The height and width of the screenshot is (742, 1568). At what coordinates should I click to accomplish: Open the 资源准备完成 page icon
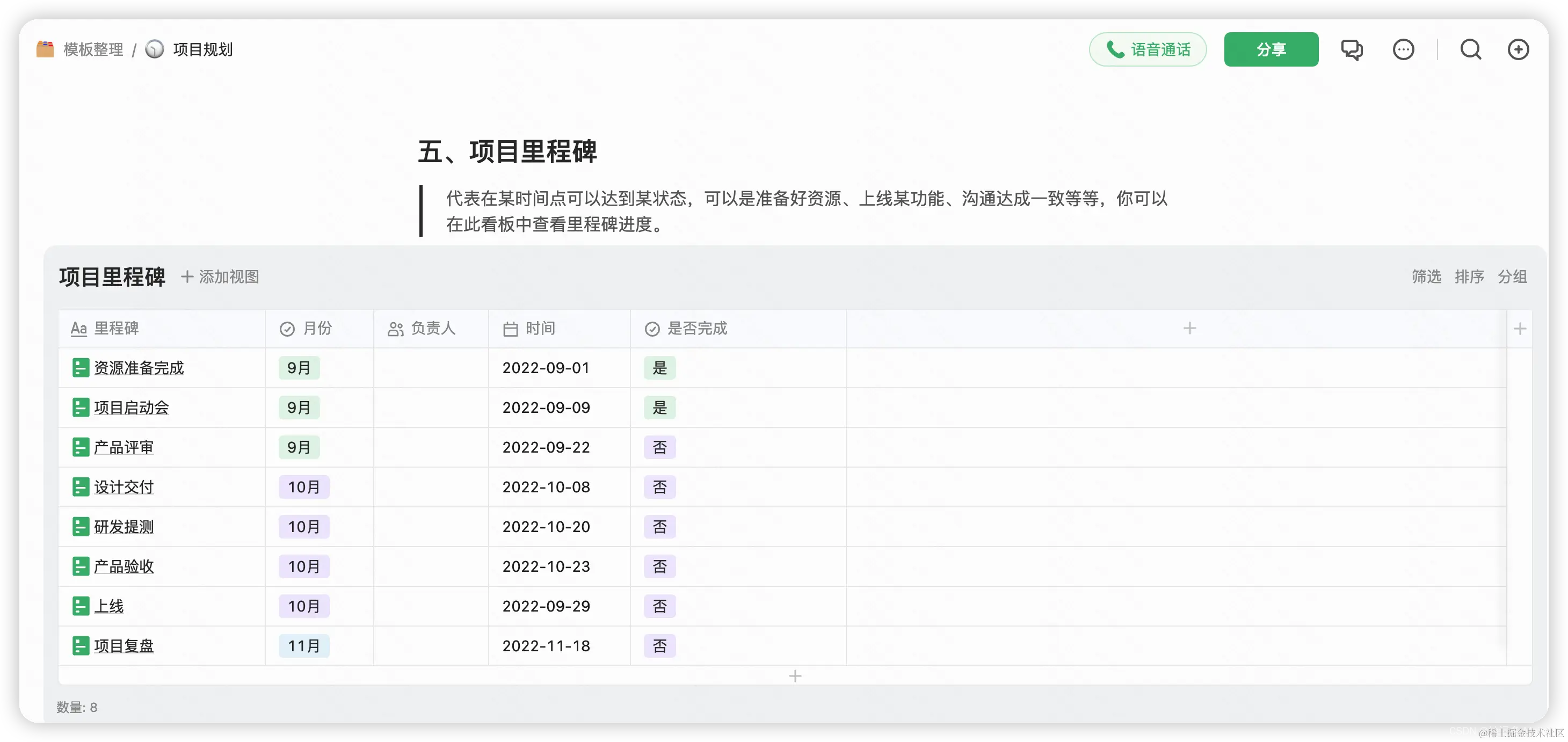(81, 368)
